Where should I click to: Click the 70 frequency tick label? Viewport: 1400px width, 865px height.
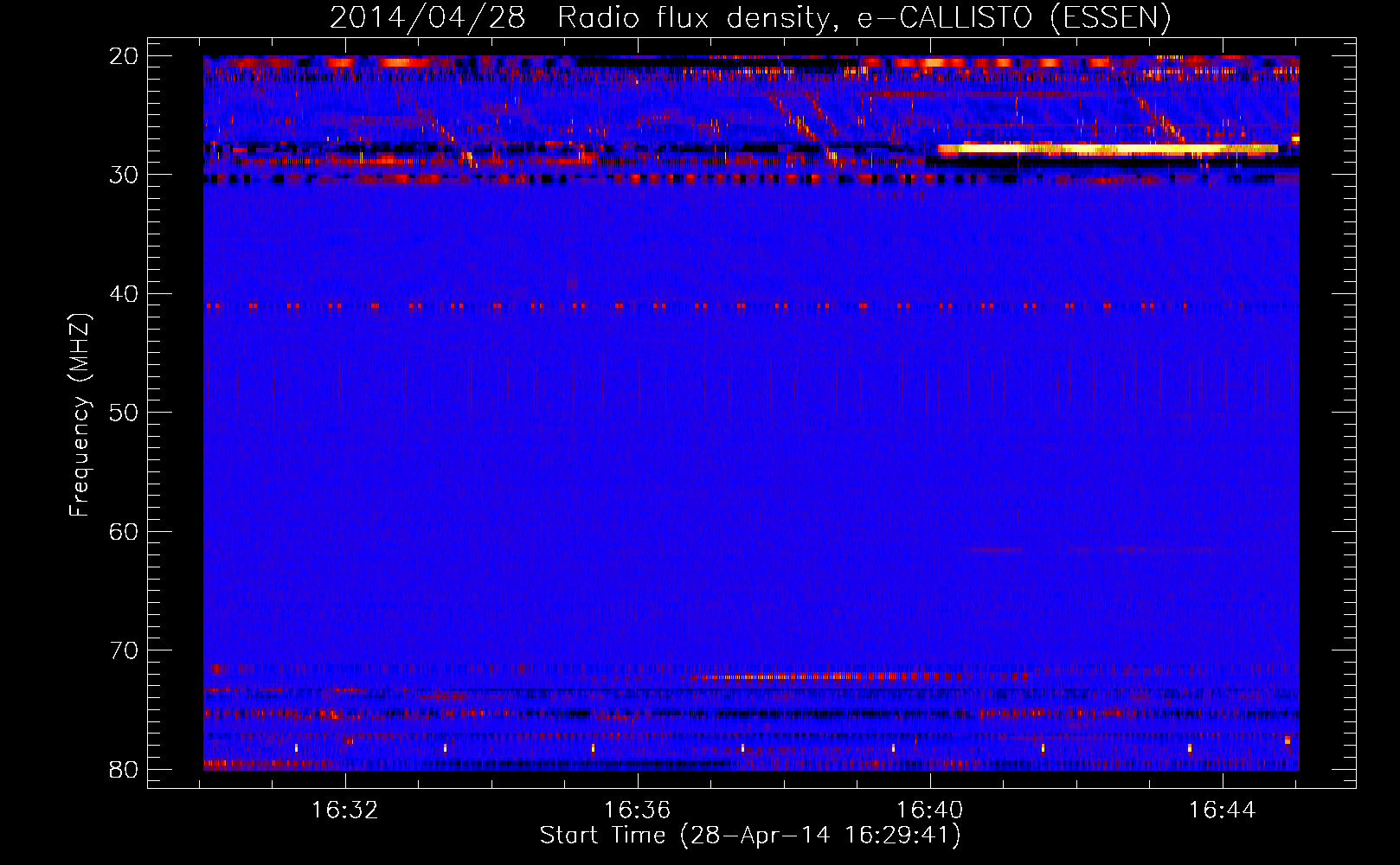[x=124, y=650]
